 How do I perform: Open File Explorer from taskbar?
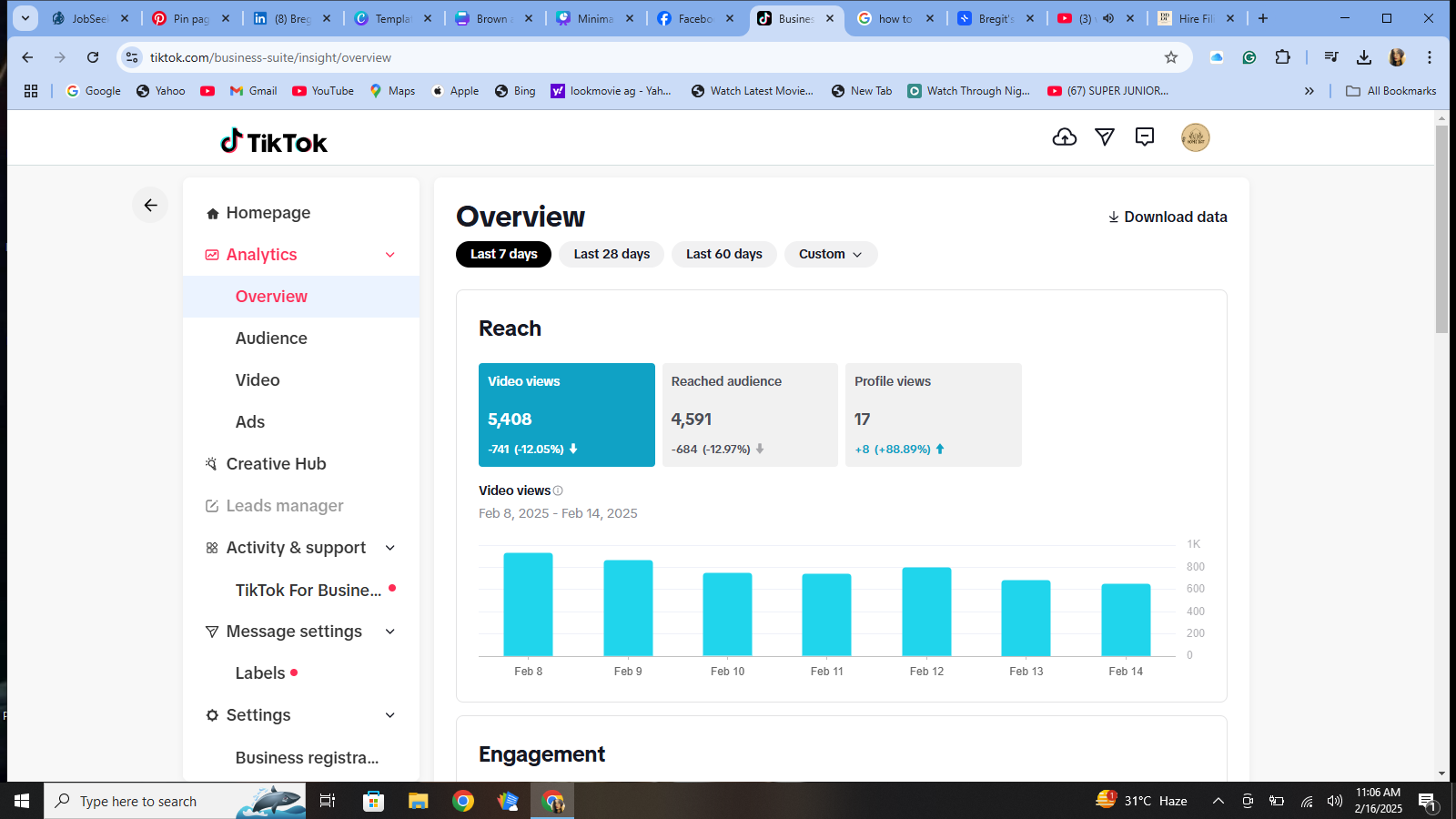(x=418, y=801)
